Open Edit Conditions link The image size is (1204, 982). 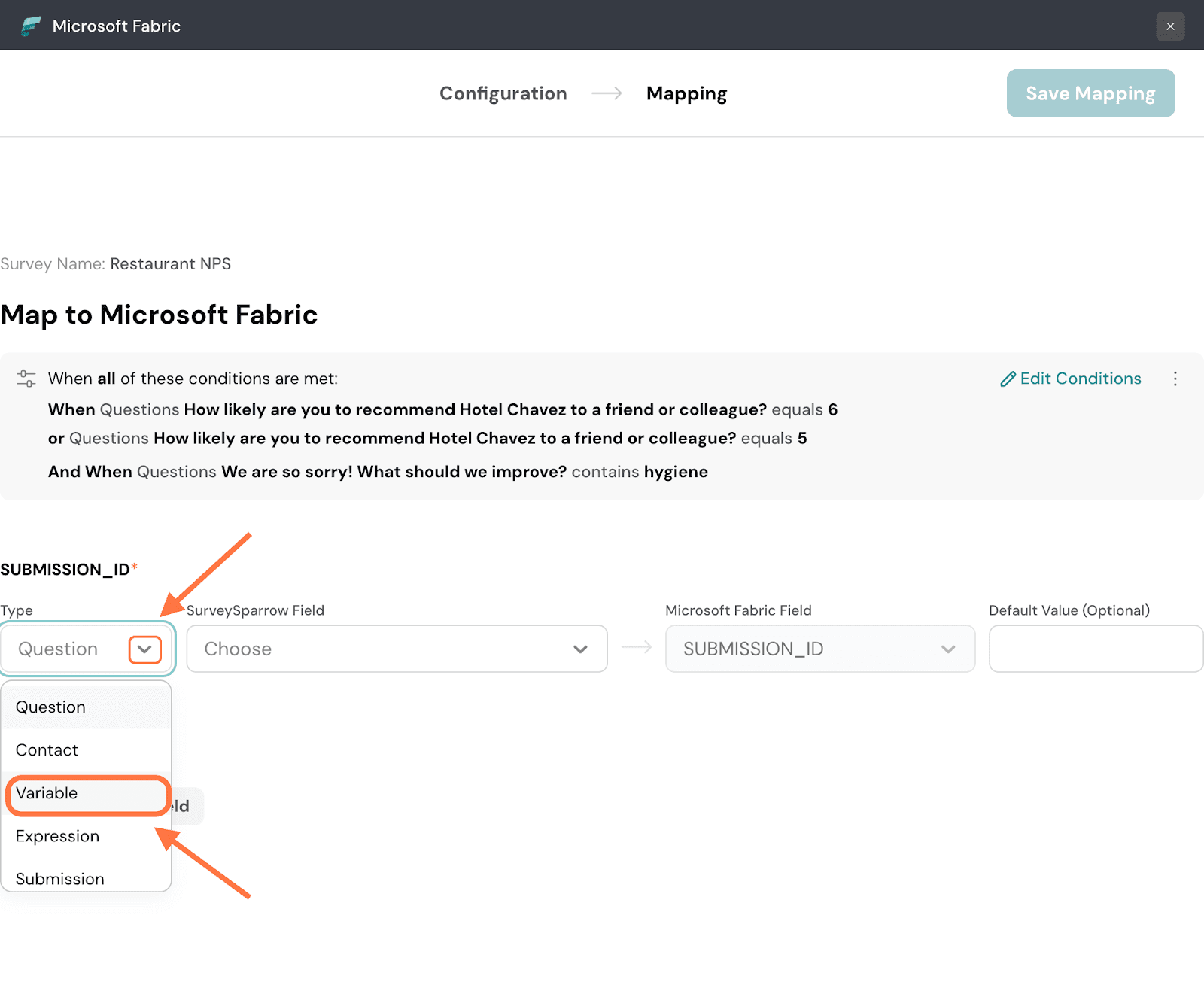[x=1080, y=379]
